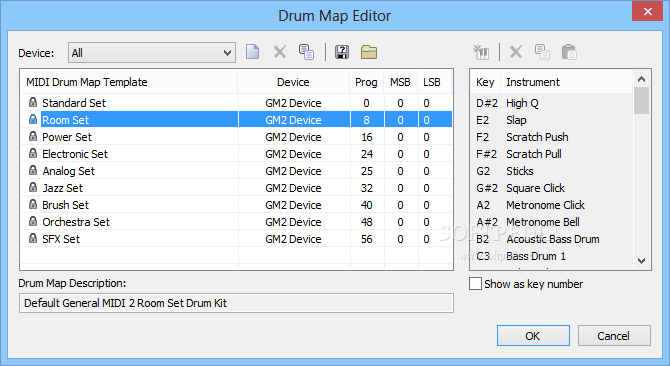
Task: Duplicate the selected drum map template
Action: (x=306, y=52)
